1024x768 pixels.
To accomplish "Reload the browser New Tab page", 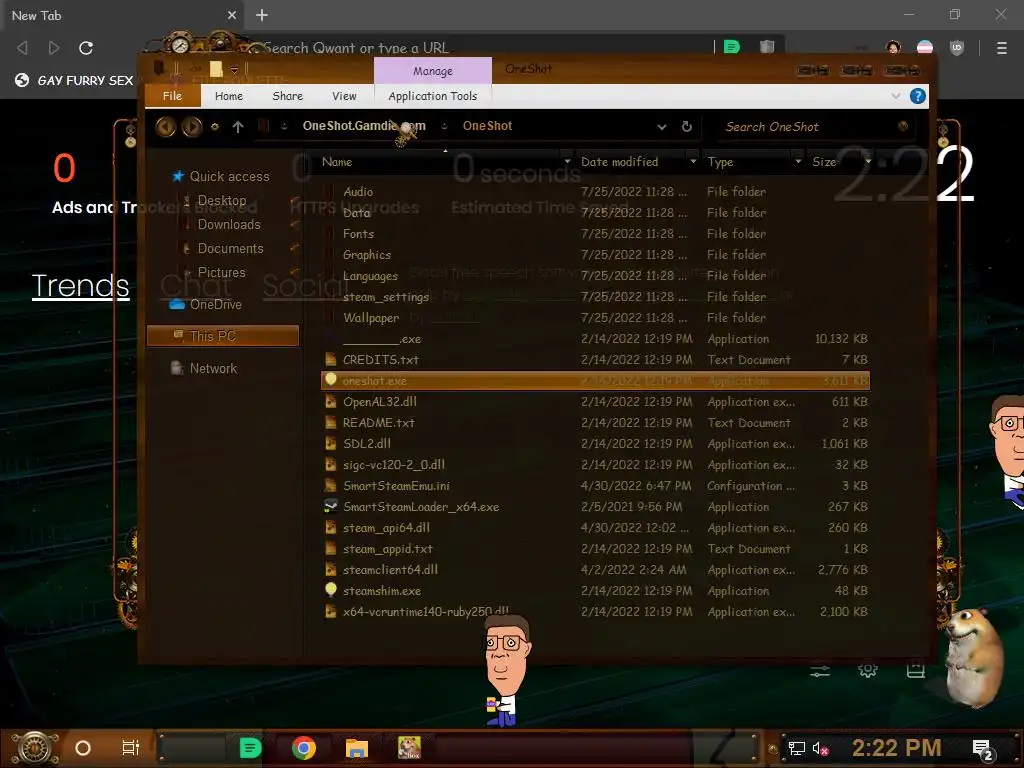I will coord(86,48).
